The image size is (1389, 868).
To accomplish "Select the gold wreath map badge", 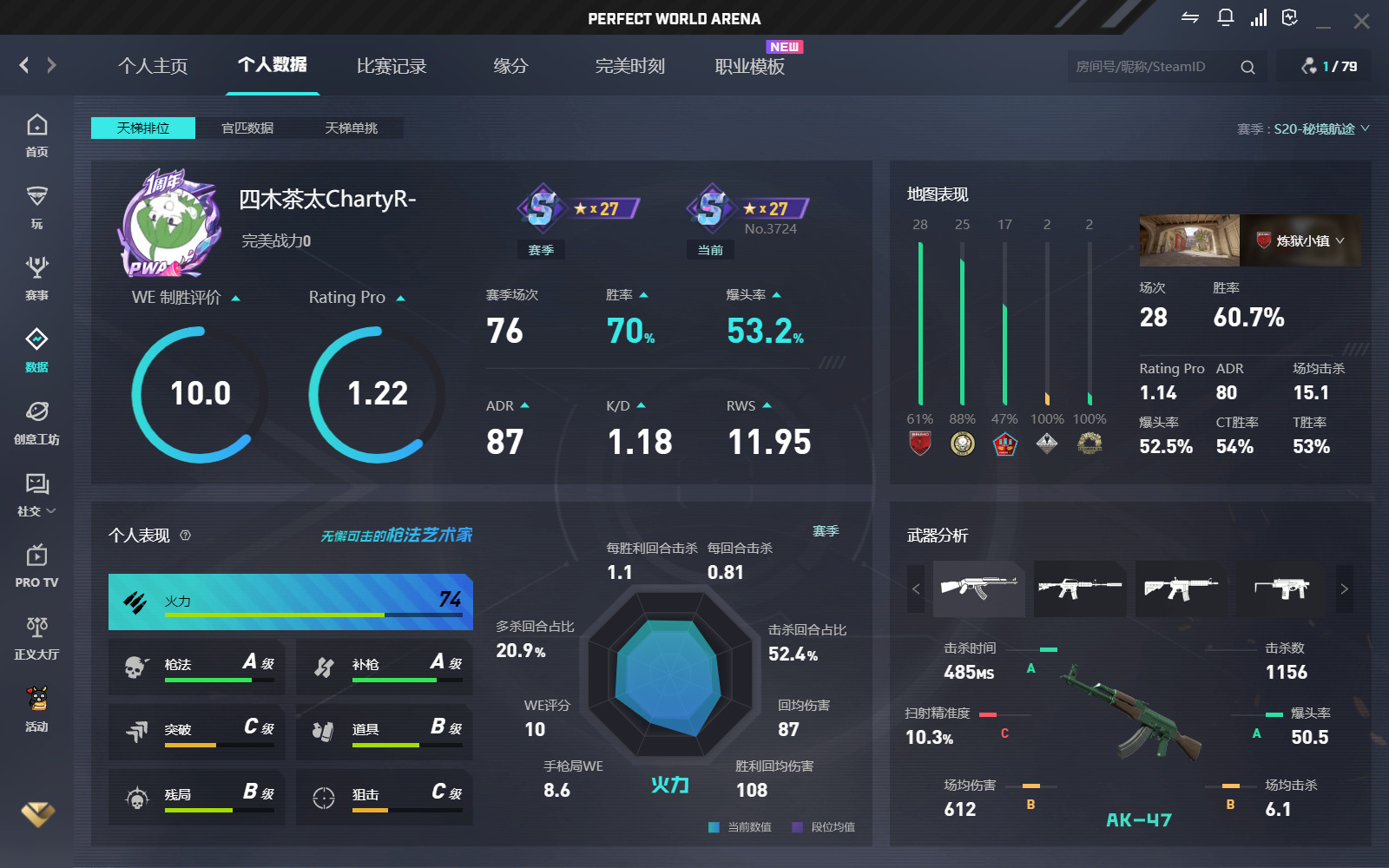I will (1089, 444).
